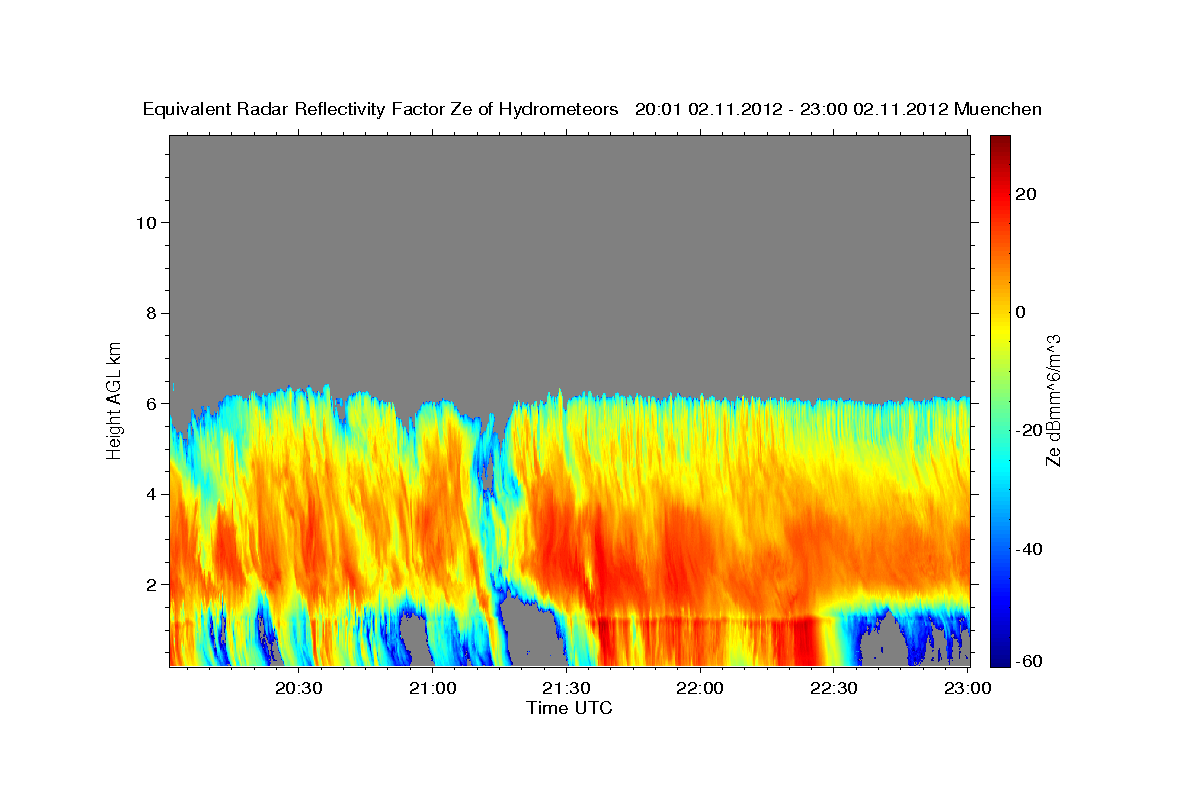This screenshot has width=1200, height=800.
Task: Click the 21:30 time tick label
Action: tap(567, 688)
